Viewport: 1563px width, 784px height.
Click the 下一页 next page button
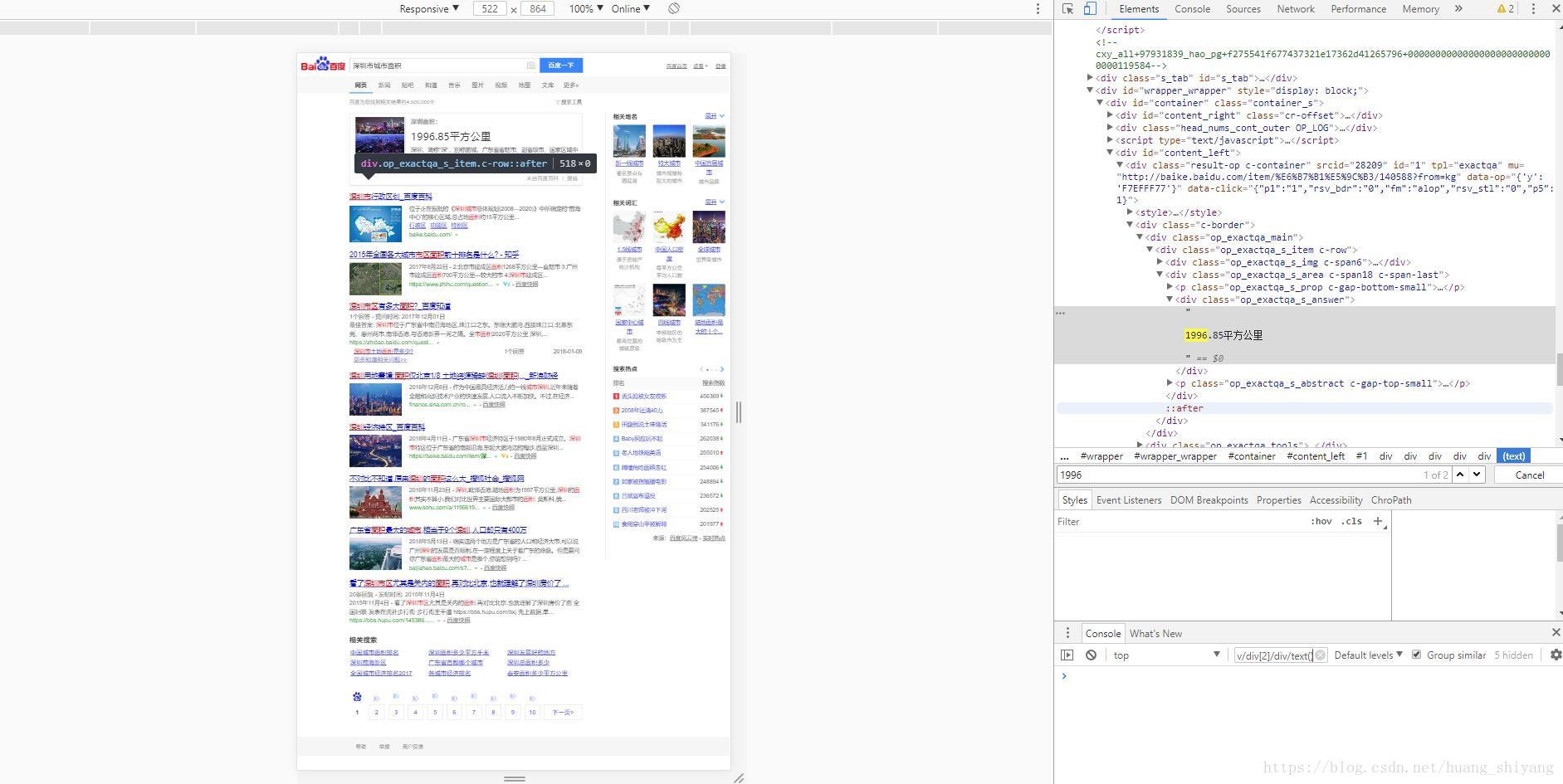pos(563,712)
